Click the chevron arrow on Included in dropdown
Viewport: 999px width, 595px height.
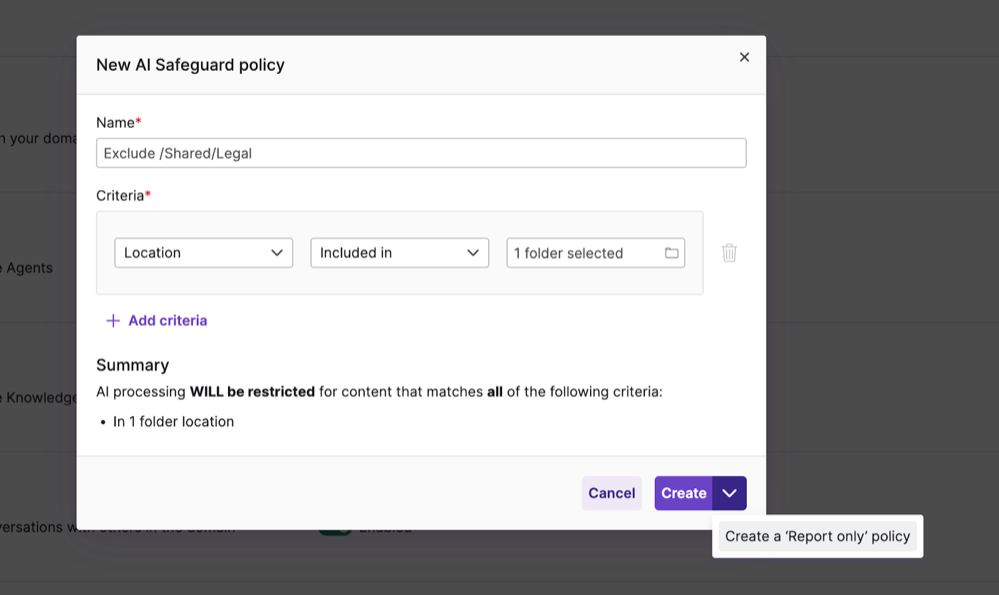[x=473, y=253]
